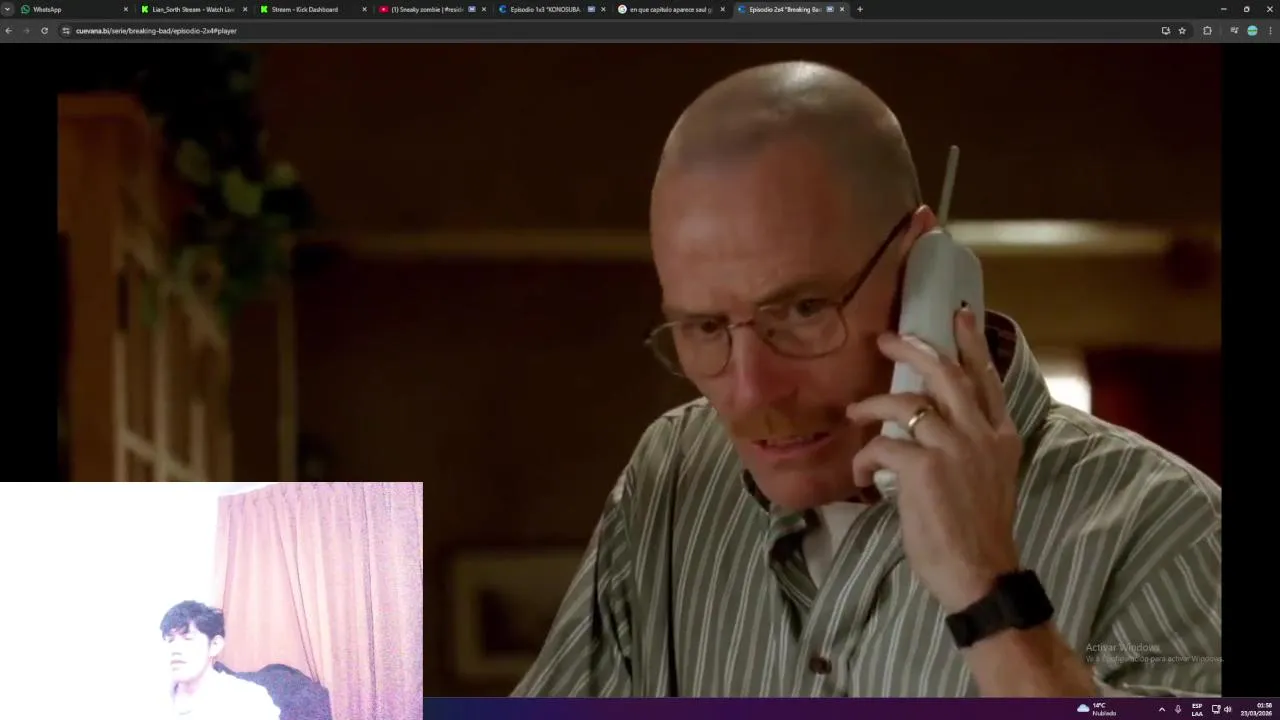
Task: Open the media control button in toolbar
Action: (1235, 31)
